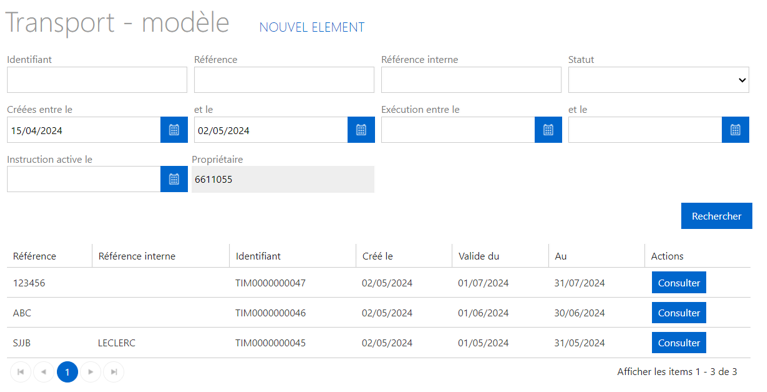Click 'Au' date 31/07/2024
767x392 pixels.
tap(579, 283)
